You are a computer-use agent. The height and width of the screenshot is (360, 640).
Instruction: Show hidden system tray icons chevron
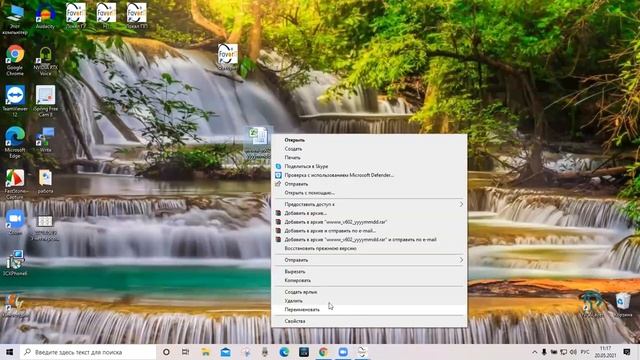click(x=534, y=352)
